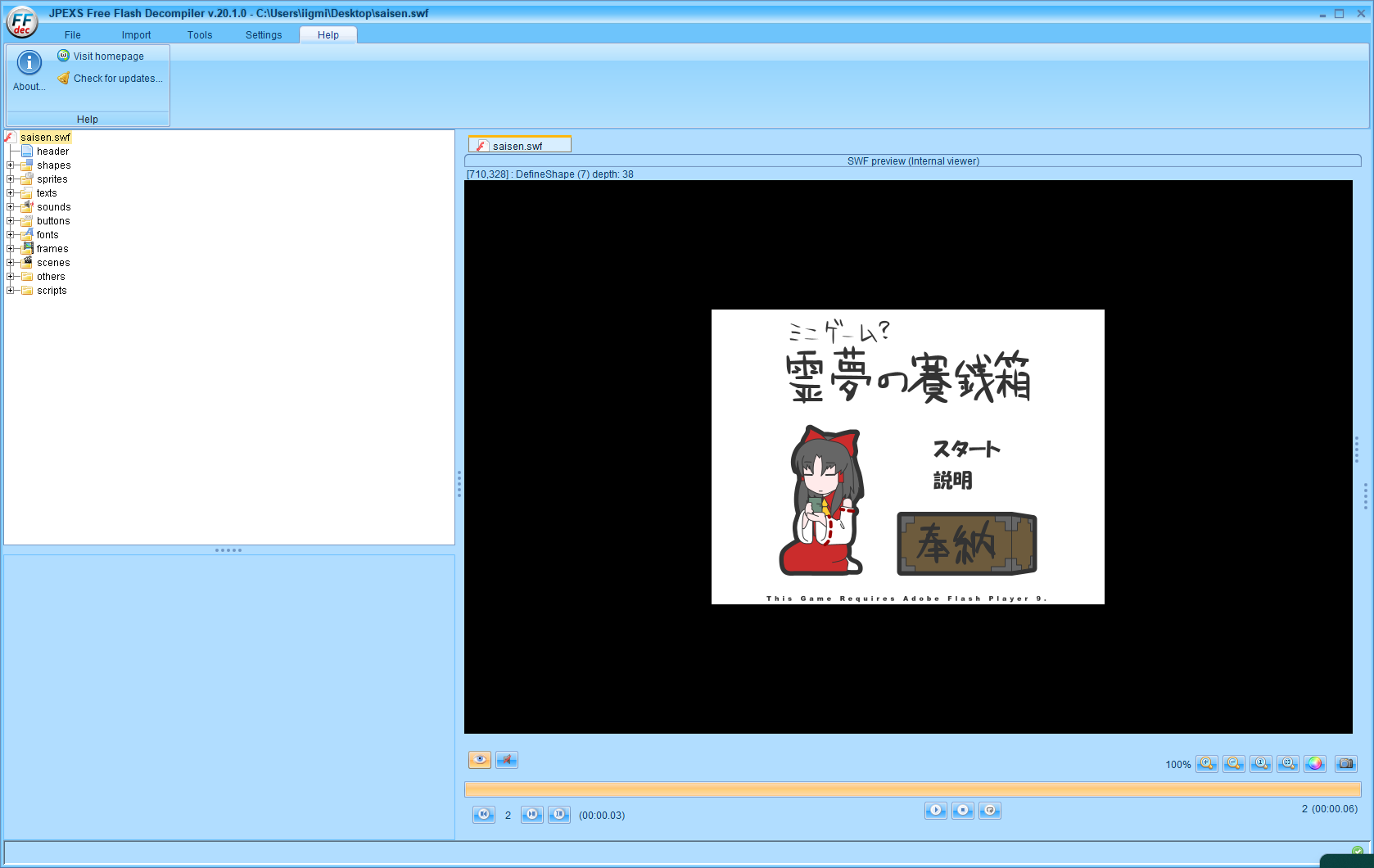Click the scripts folder icon
Viewport: 1374px width, 868px height.
[27, 290]
